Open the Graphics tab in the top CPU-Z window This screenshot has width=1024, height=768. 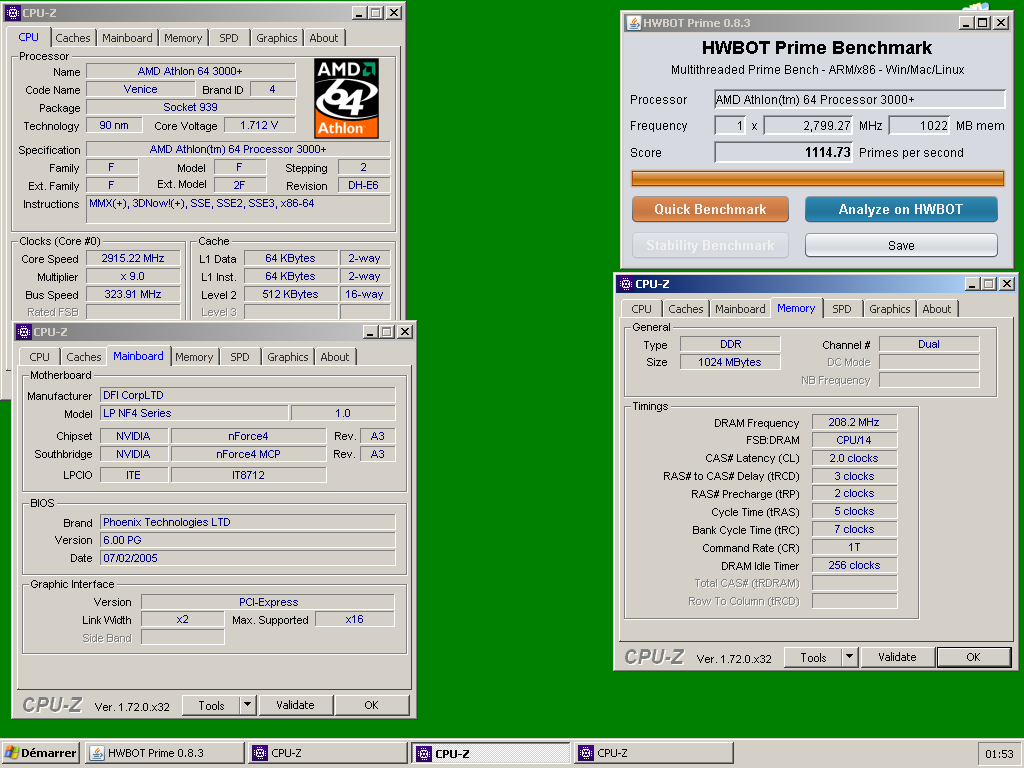coord(277,38)
